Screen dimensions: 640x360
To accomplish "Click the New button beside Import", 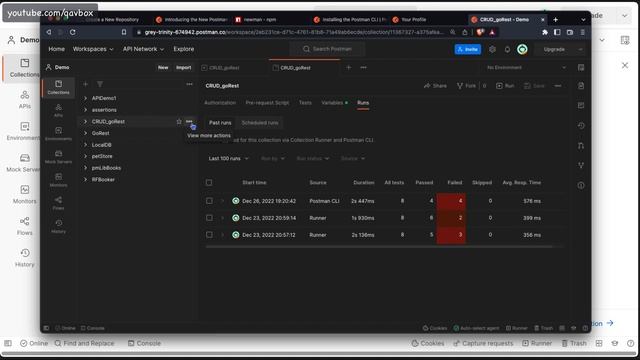I will coord(163,67).
